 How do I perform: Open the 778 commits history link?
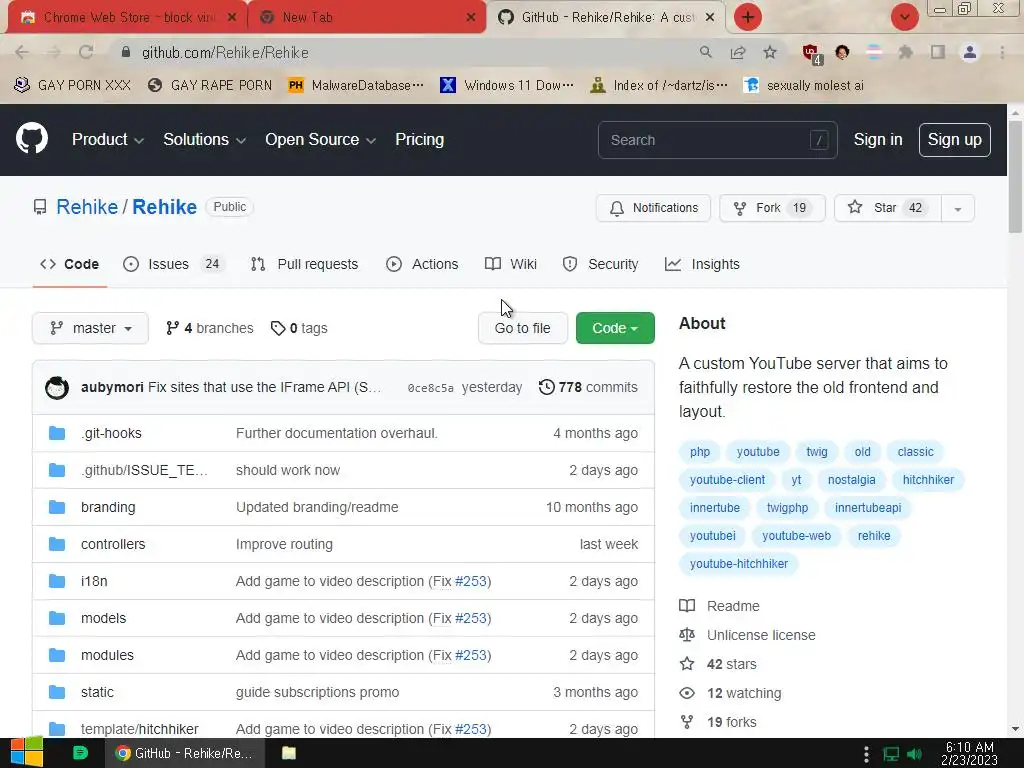click(588, 387)
